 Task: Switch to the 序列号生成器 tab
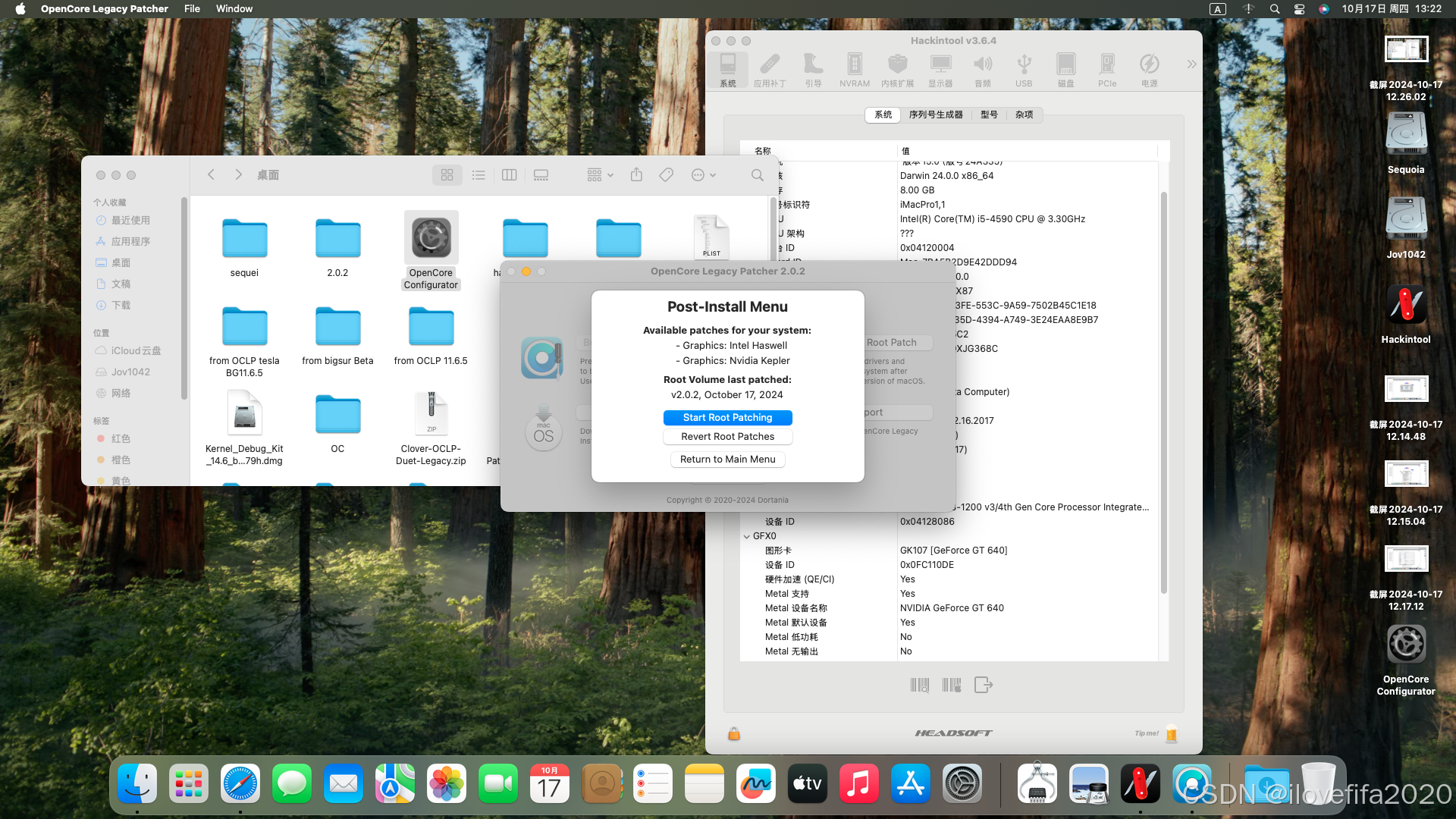(x=935, y=115)
